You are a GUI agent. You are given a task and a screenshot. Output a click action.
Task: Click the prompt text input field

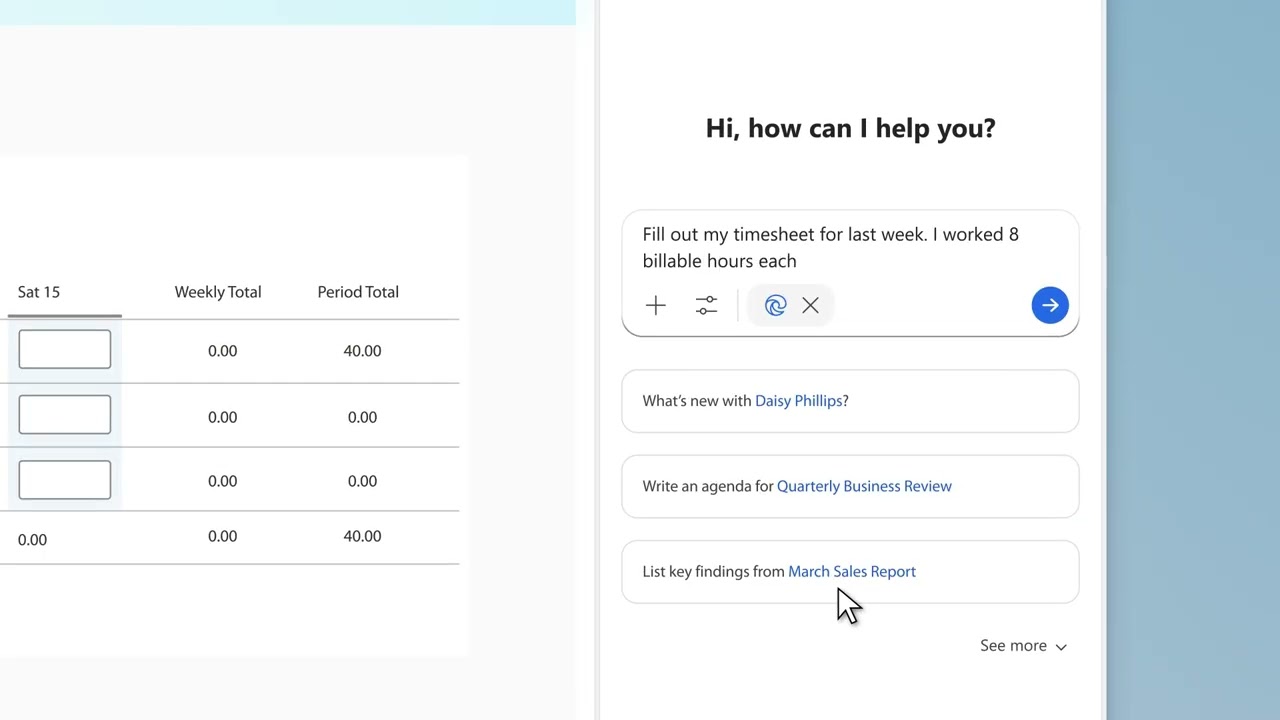pyautogui.click(x=830, y=247)
